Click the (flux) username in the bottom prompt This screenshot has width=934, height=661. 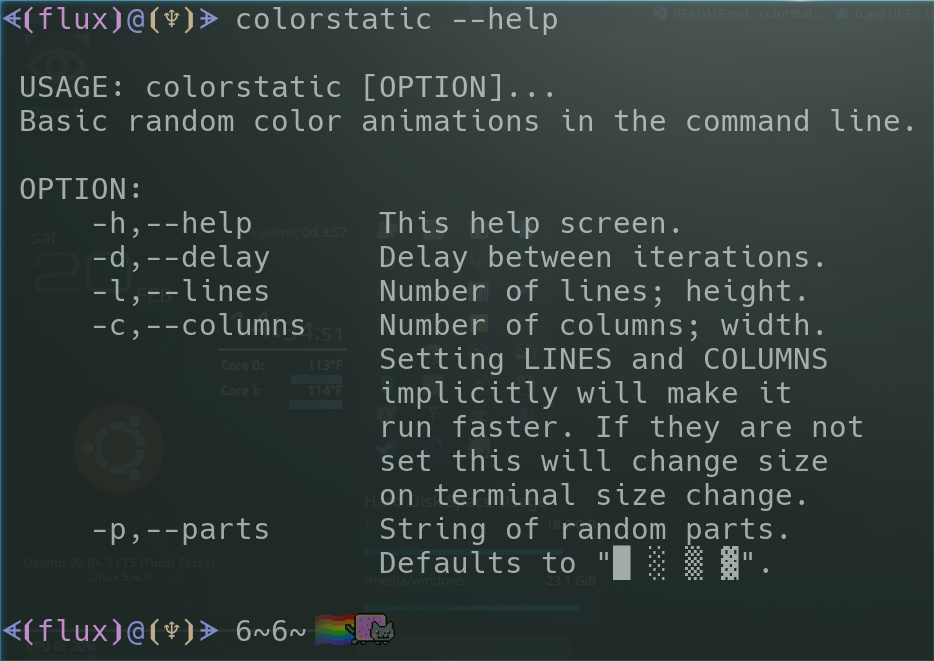(x=74, y=631)
